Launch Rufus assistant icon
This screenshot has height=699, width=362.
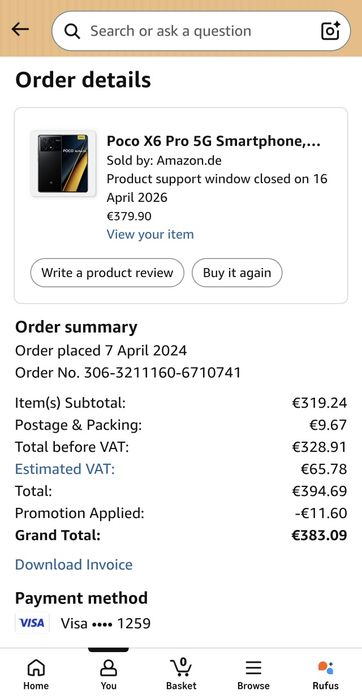click(325, 667)
